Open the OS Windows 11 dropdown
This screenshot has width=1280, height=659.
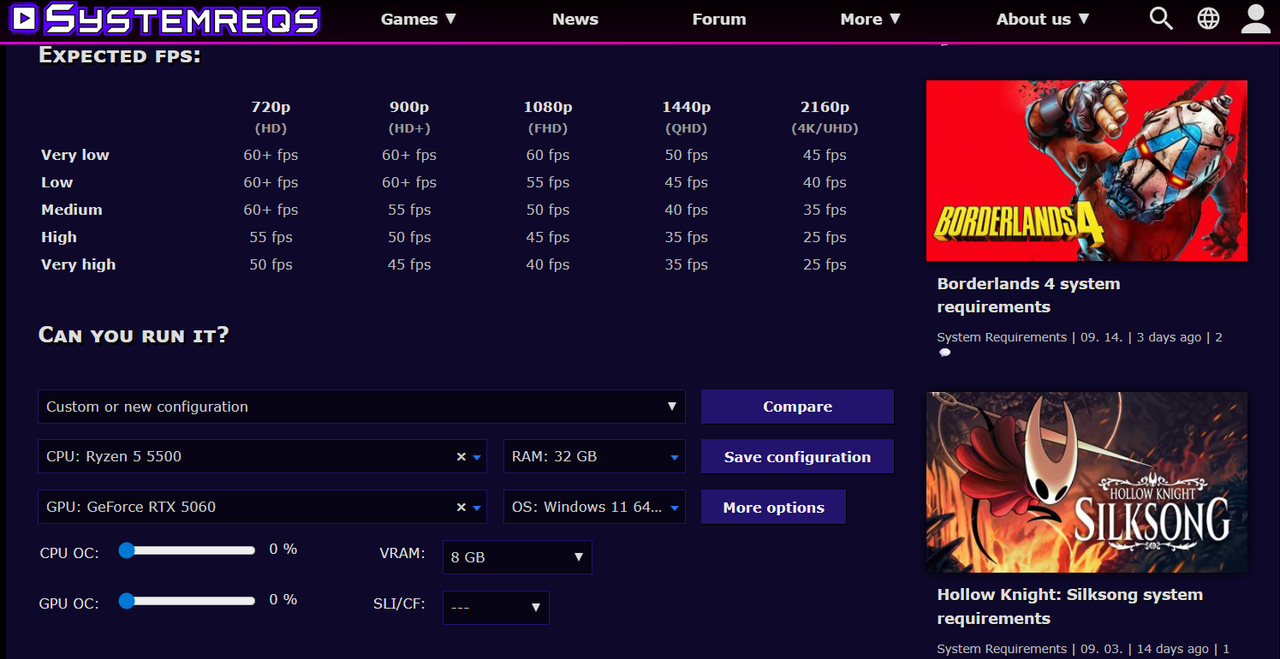(x=595, y=507)
